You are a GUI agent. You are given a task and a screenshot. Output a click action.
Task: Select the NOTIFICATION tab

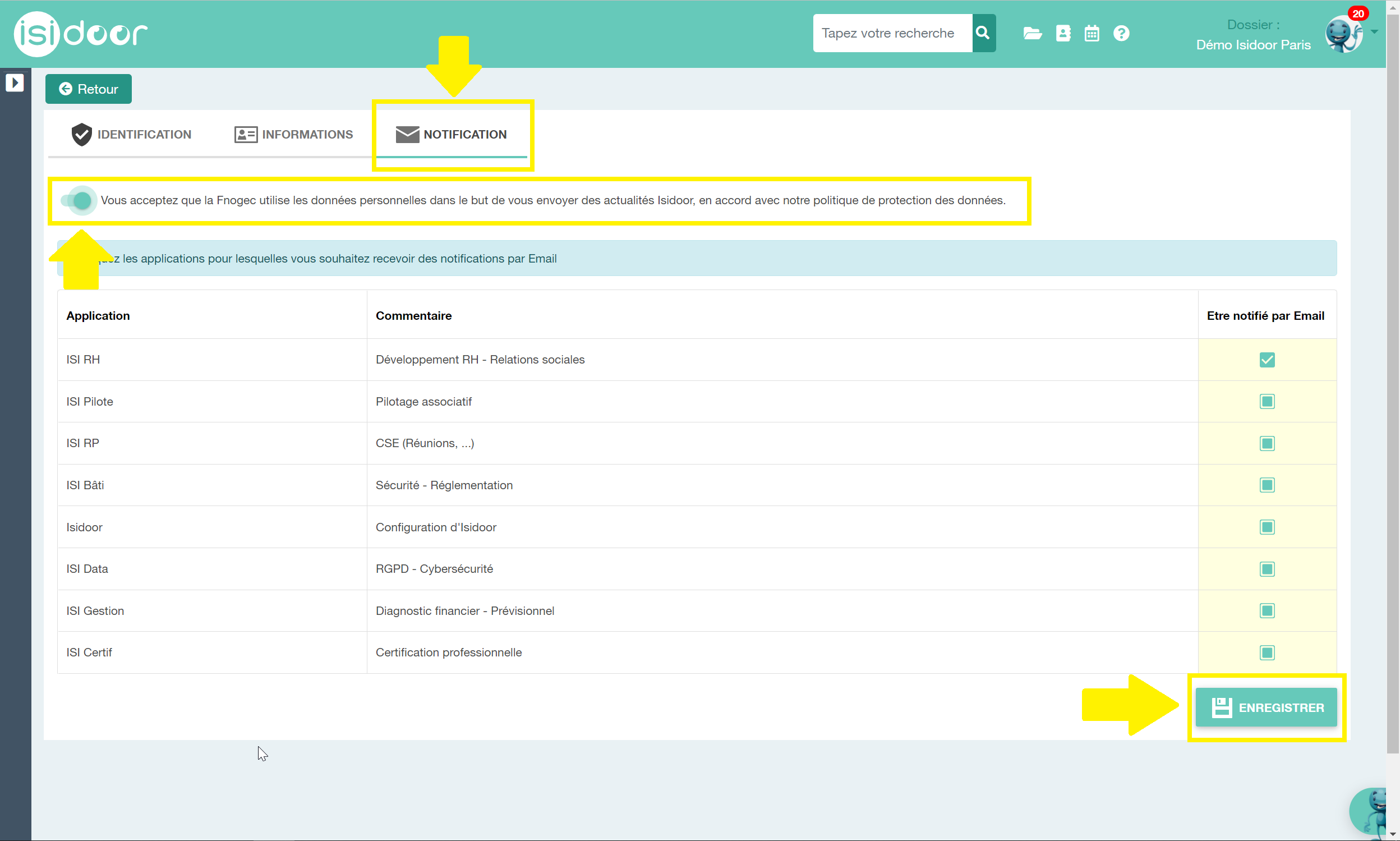point(451,134)
